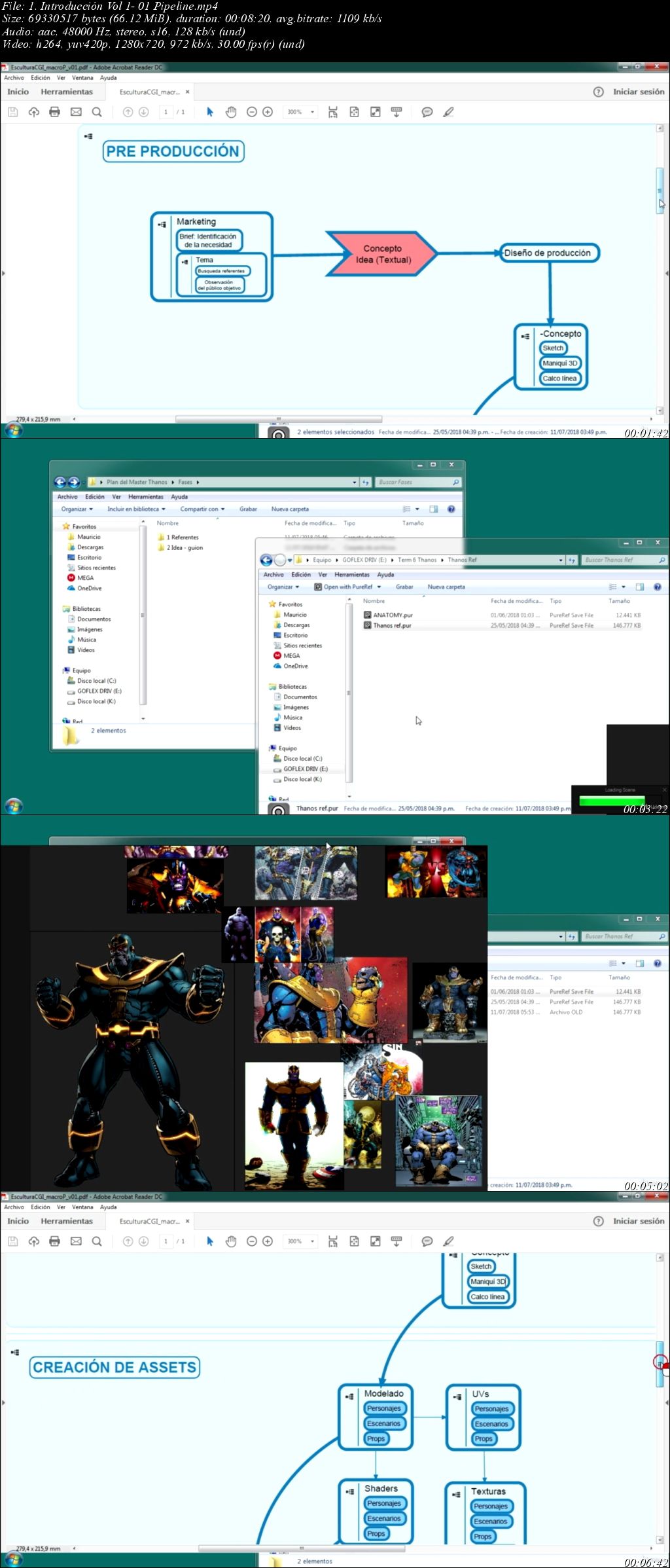Image resolution: width=670 pixels, height=1568 pixels.
Task: Send by email icon, PRE PRODUCCIÓN Acrobat window
Action: point(76,112)
